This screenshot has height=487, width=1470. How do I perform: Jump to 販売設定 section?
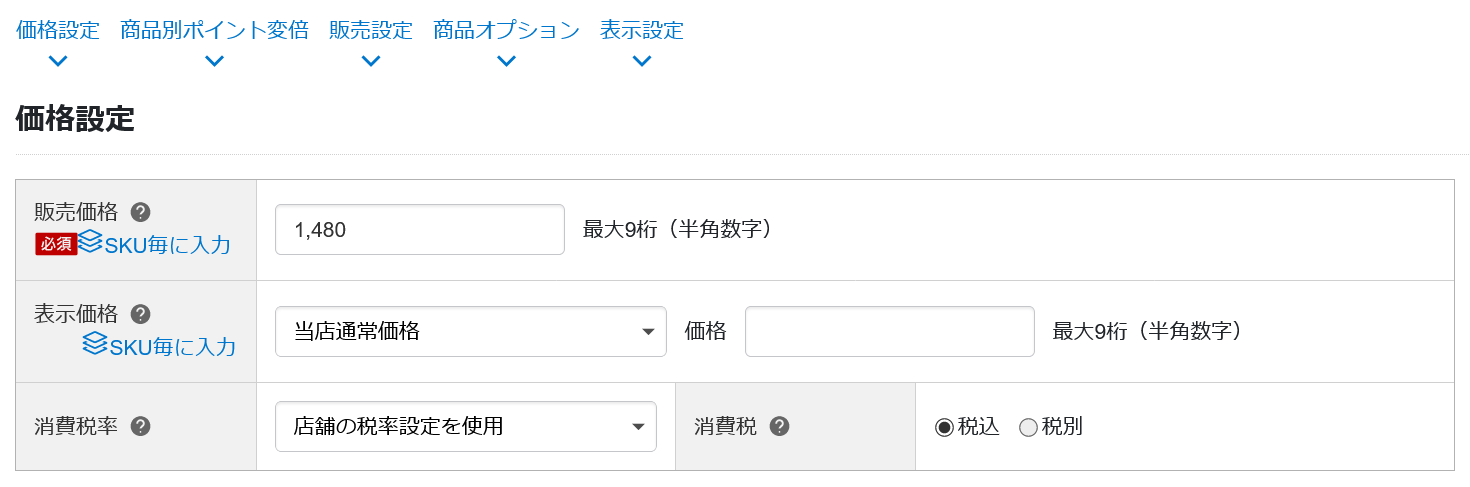click(371, 30)
